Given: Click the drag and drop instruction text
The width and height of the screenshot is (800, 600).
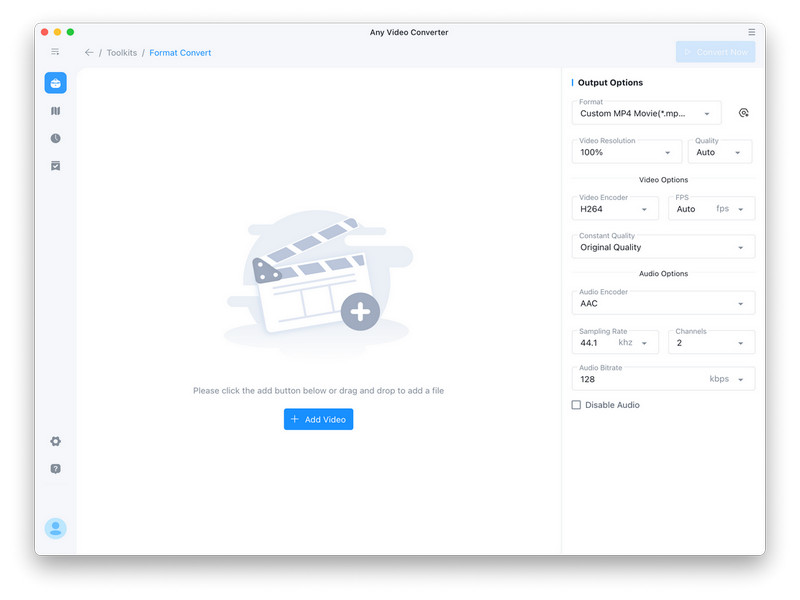Looking at the screenshot, I should click(318, 391).
